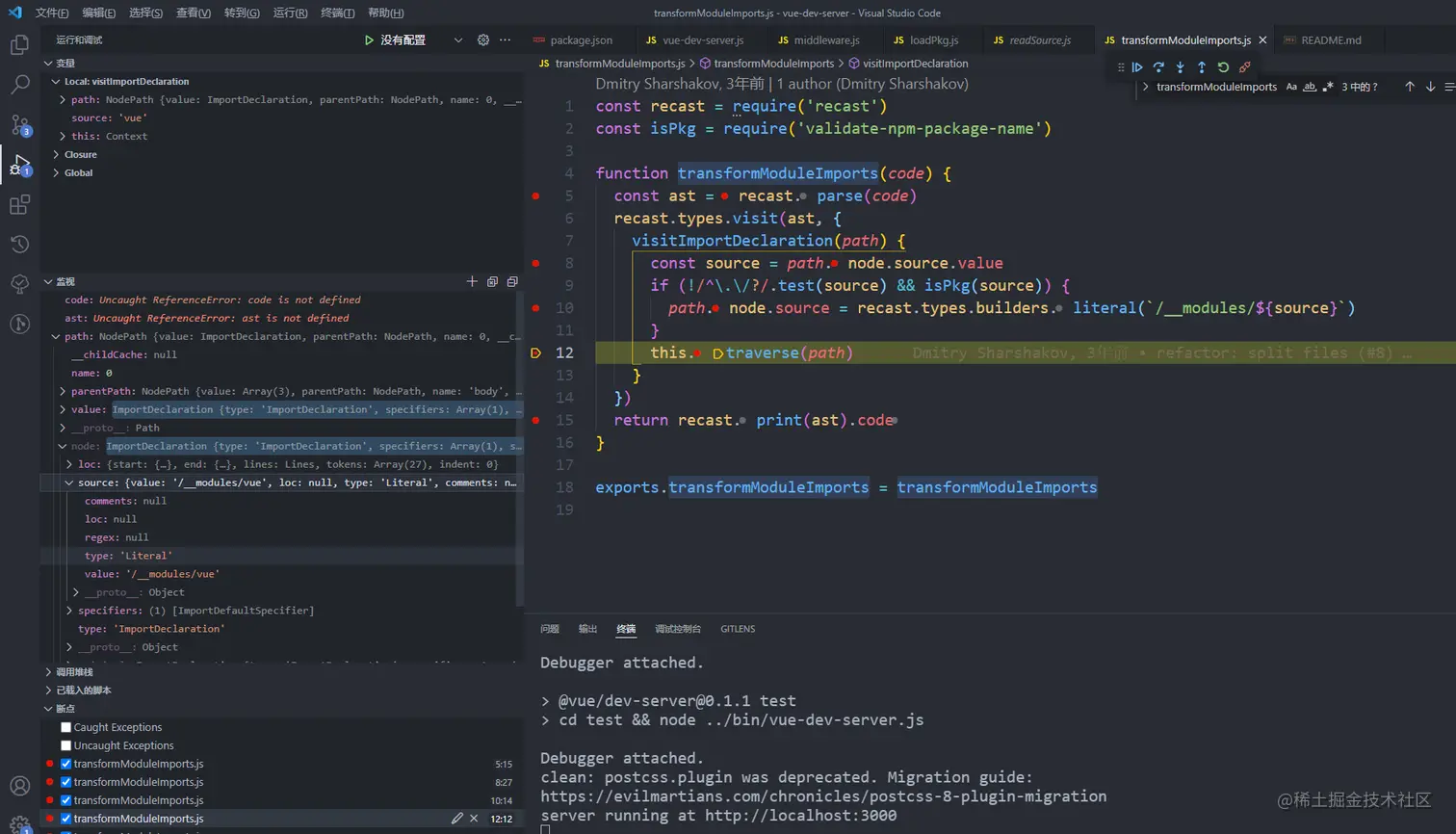
Task: Toggle the breakpoint dot on line 15
Action: point(536,420)
